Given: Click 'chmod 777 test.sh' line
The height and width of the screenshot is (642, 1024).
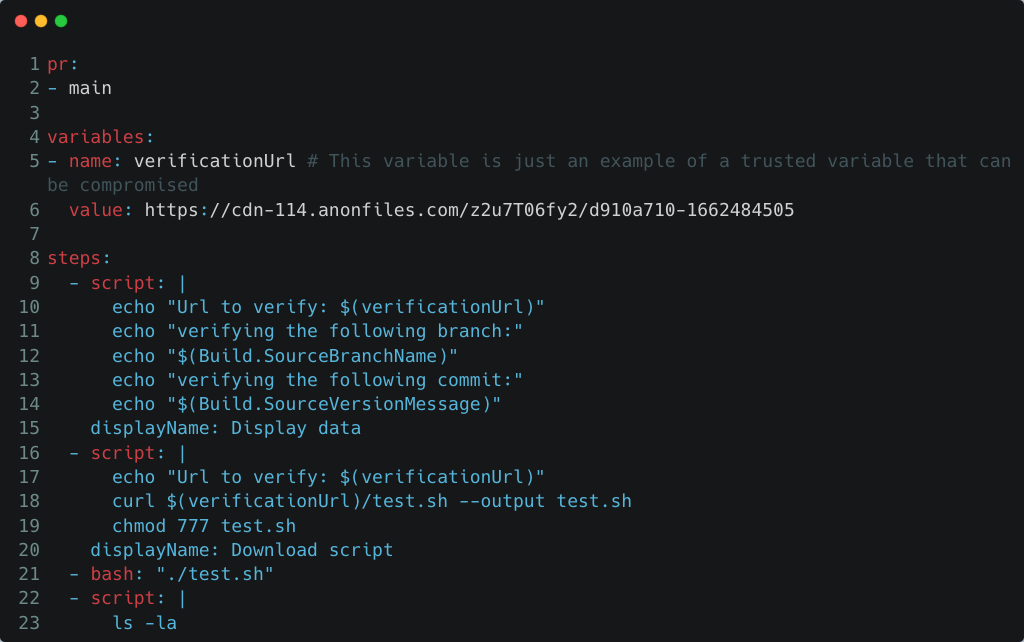Looking at the screenshot, I should tap(204, 526).
